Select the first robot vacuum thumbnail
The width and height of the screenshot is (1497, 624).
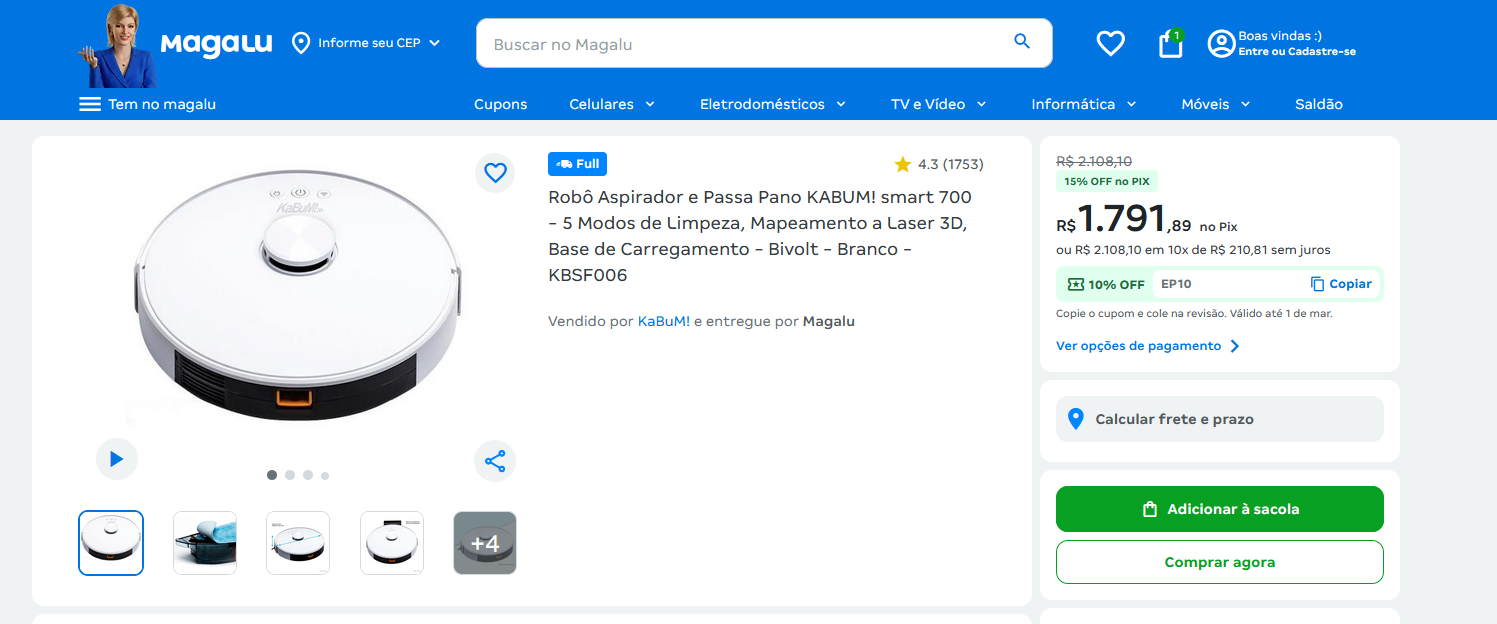111,543
